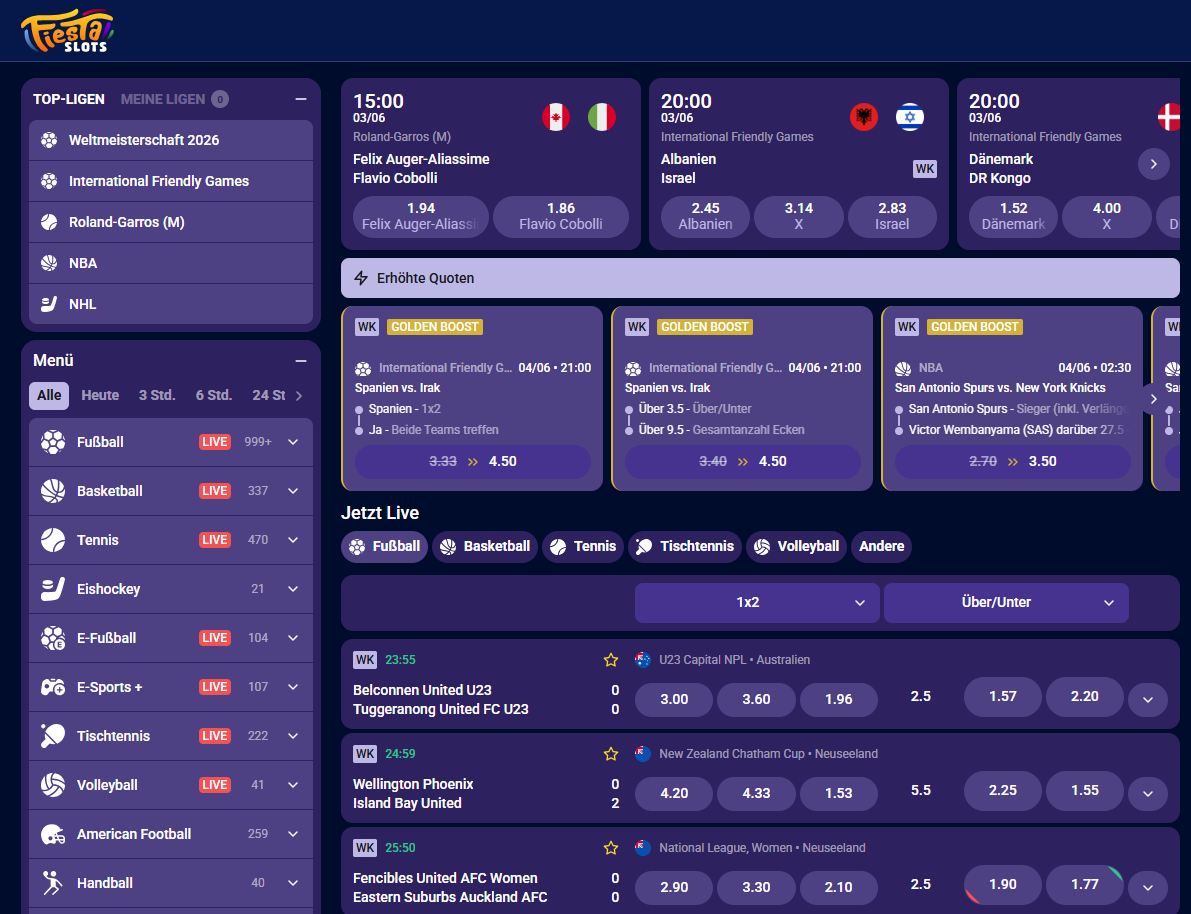The image size is (1191, 914).
Task: Click the Israel flag on the Albanien match card
Action: click(910, 117)
